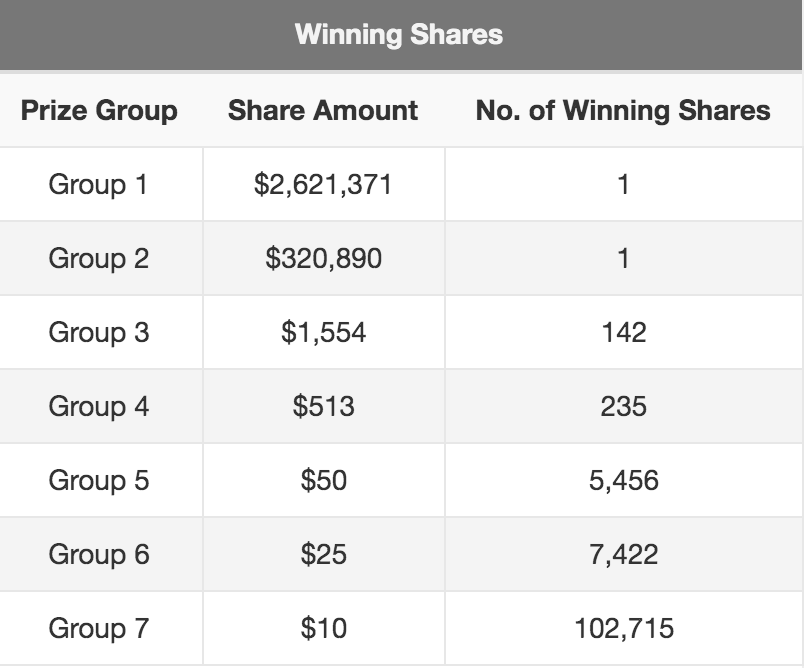806x668 pixels.
Task: Click the Group 6 row label
Action: point(99,554)
